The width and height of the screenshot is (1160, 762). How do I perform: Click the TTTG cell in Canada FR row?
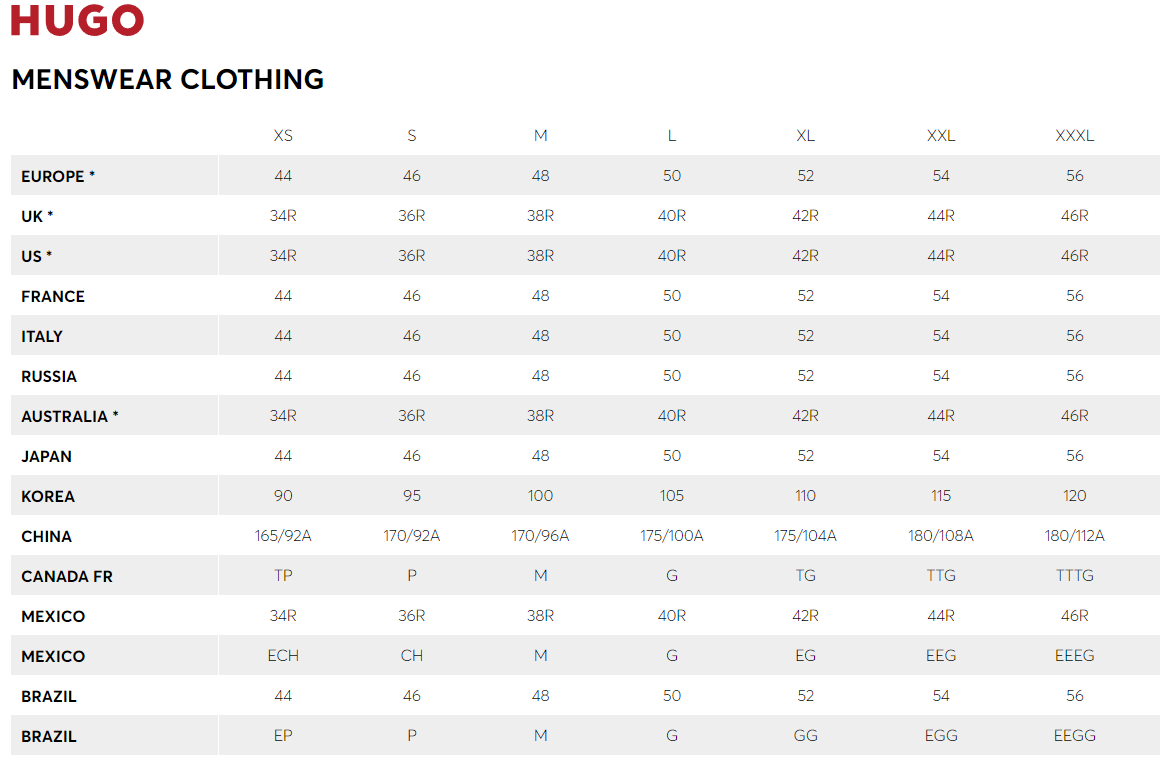point(1074,576)
